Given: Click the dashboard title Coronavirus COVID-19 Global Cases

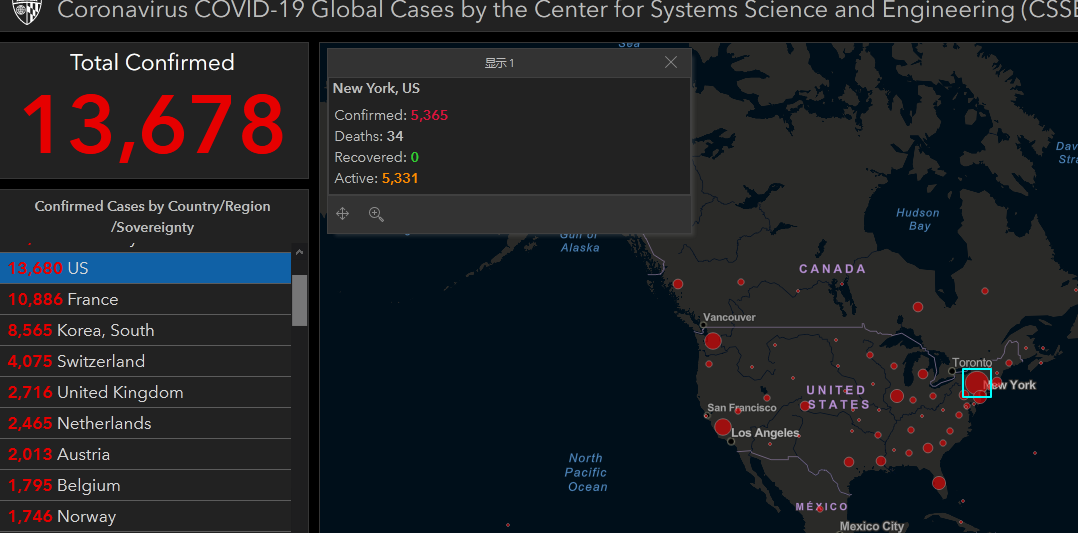Looking at the screenshot, I should pyautogui.click(x=568, y=10).
